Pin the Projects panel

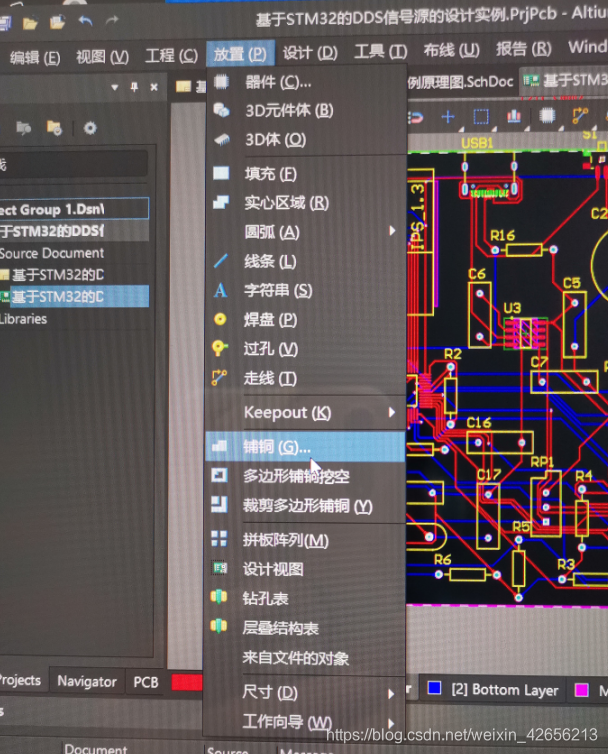(134, 87)
